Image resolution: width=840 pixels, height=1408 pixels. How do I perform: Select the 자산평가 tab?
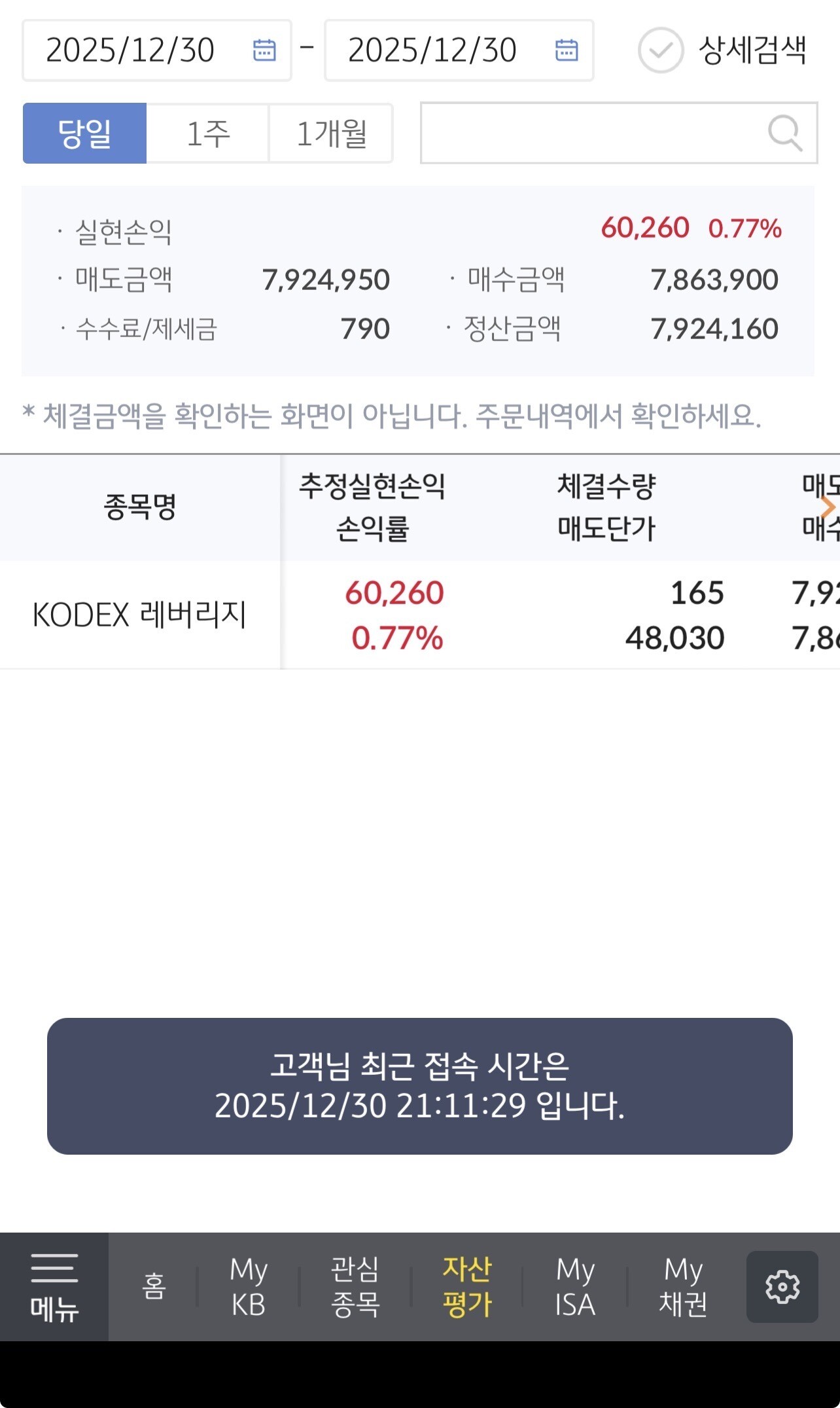click(467, 1287)
